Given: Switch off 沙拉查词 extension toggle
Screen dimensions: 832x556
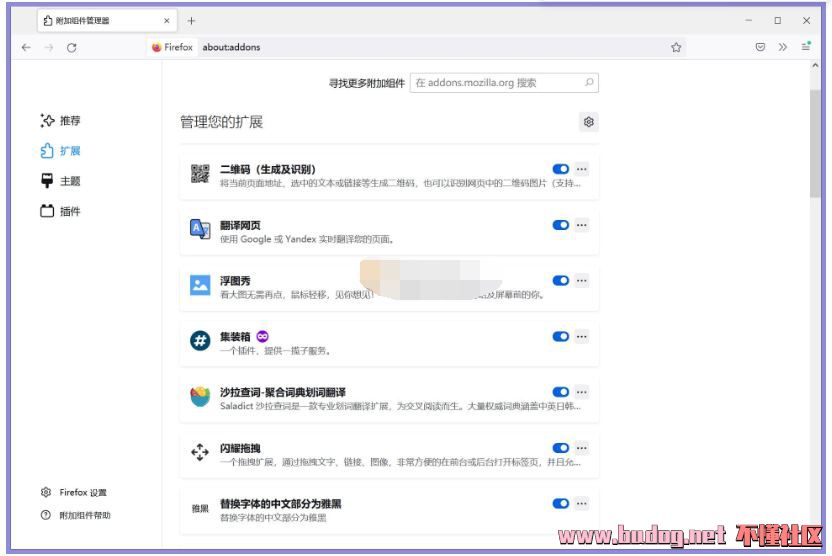Looking at the screenshot, I should [x=561, y=392].
